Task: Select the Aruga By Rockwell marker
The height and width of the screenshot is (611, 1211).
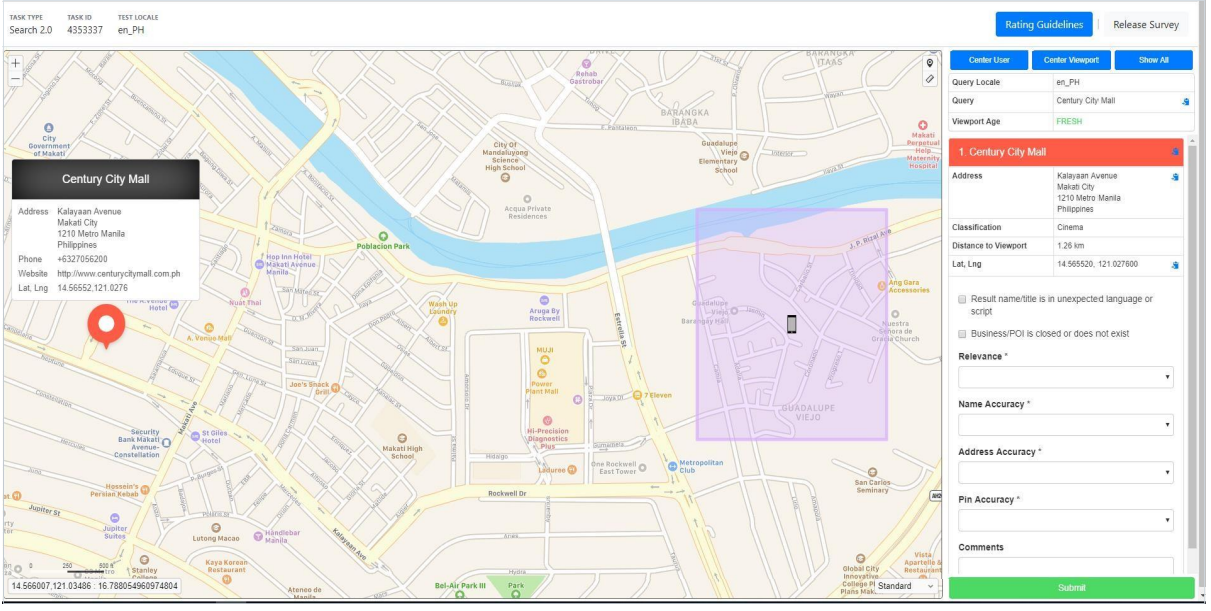Action: [544, 299]
